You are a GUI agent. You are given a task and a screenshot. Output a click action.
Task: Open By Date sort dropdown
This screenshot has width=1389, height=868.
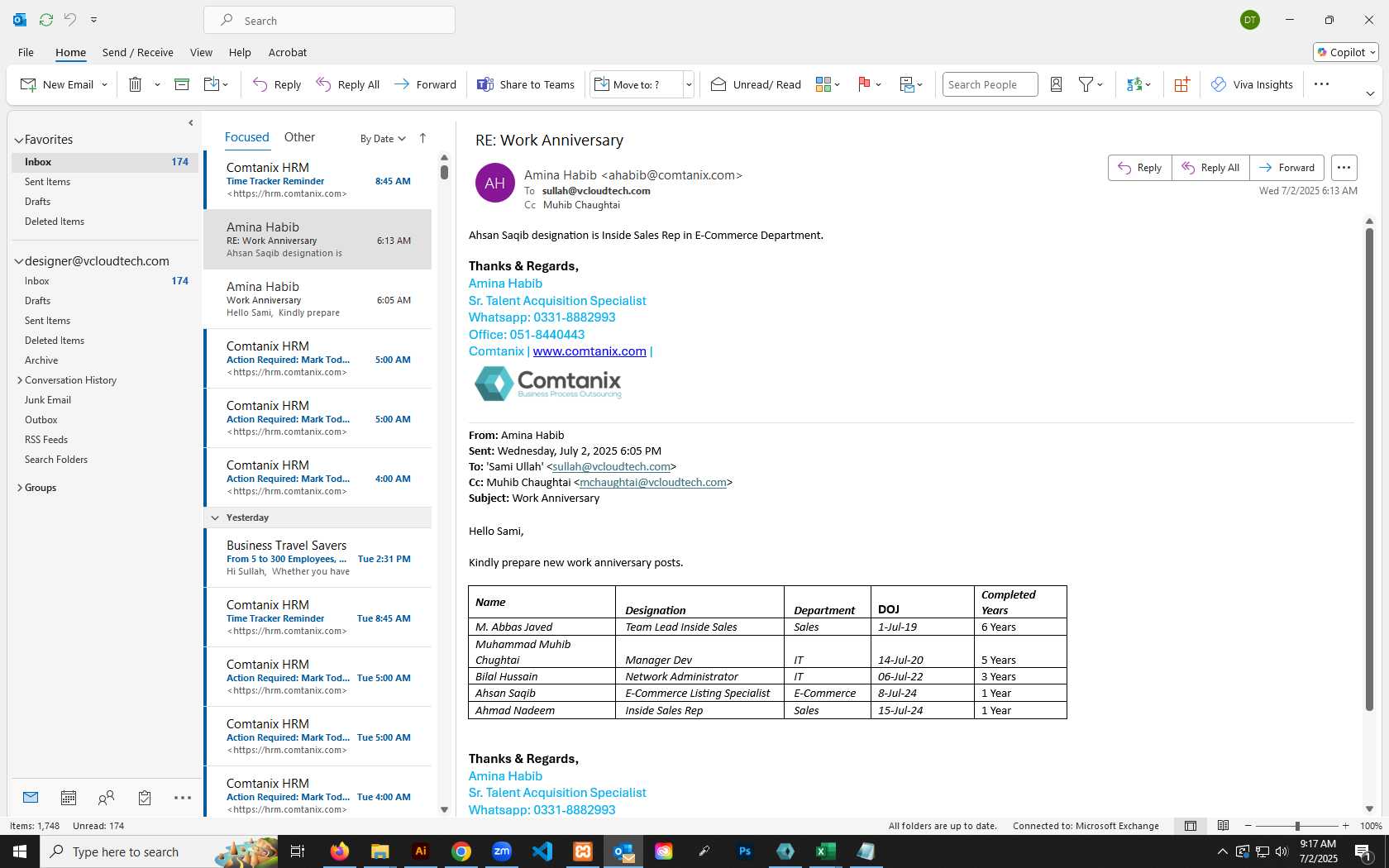[383, 139]
